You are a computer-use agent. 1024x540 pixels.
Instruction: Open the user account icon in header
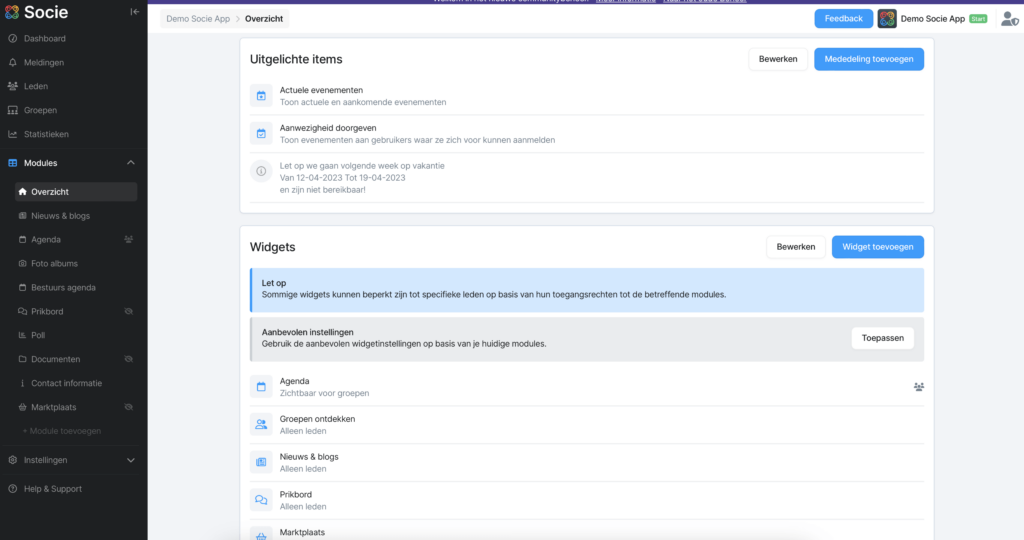(x=1010, y=20)
